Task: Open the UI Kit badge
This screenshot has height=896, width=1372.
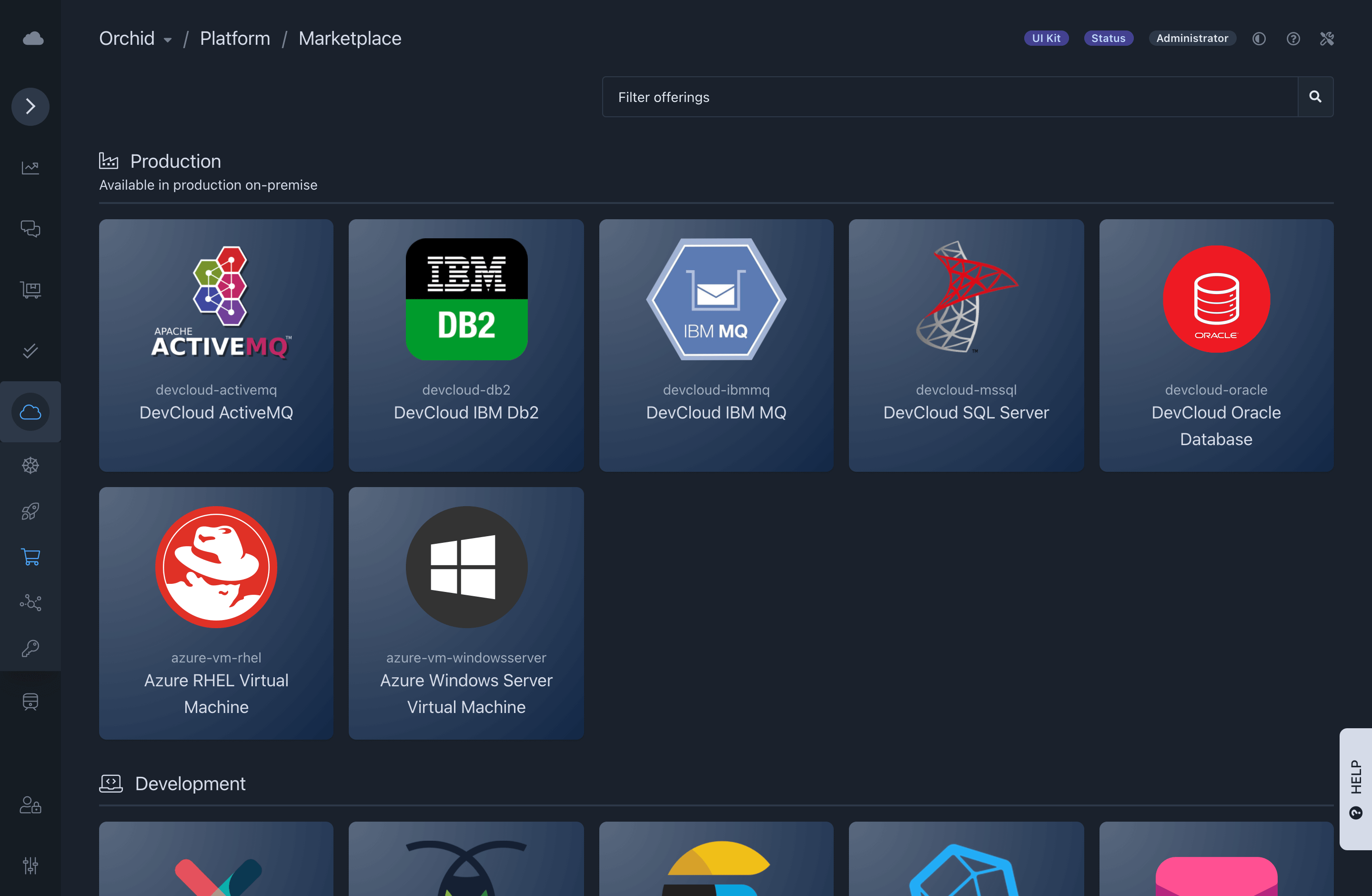Action: (1046, 39)
